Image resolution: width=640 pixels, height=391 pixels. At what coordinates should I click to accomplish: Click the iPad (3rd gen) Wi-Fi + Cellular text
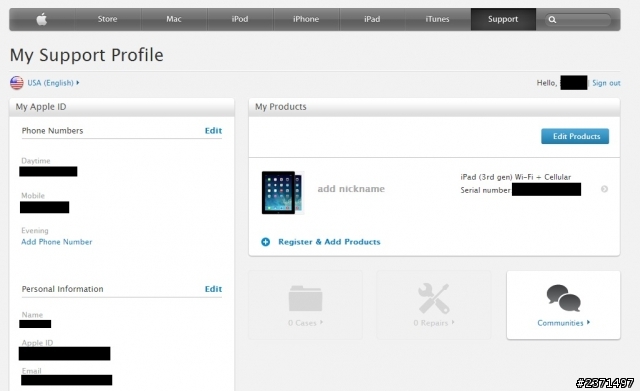(516, 177)
